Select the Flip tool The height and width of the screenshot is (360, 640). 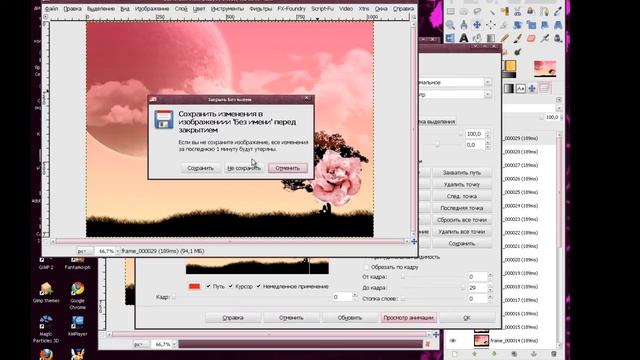point(451,38)
